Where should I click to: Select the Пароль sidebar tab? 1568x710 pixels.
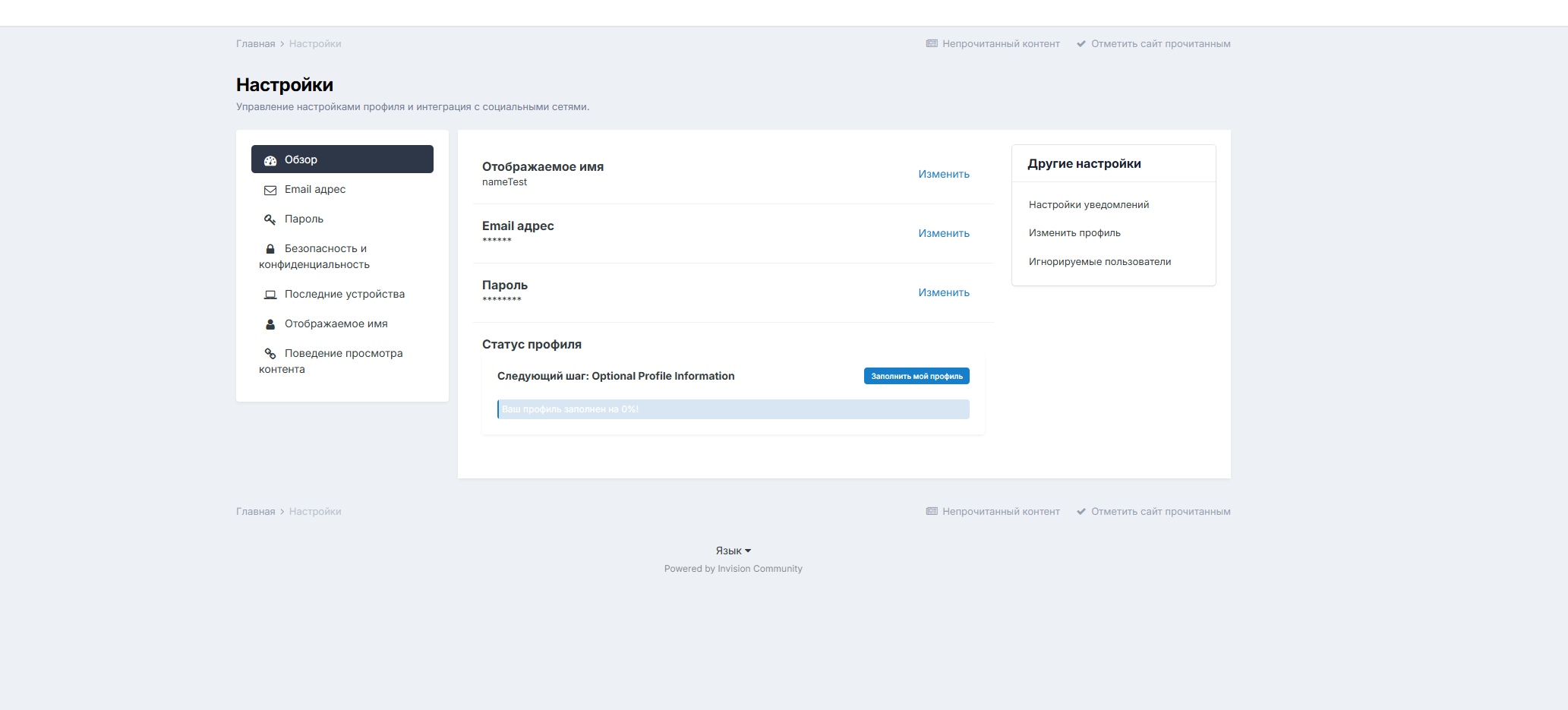coord(342,219)
